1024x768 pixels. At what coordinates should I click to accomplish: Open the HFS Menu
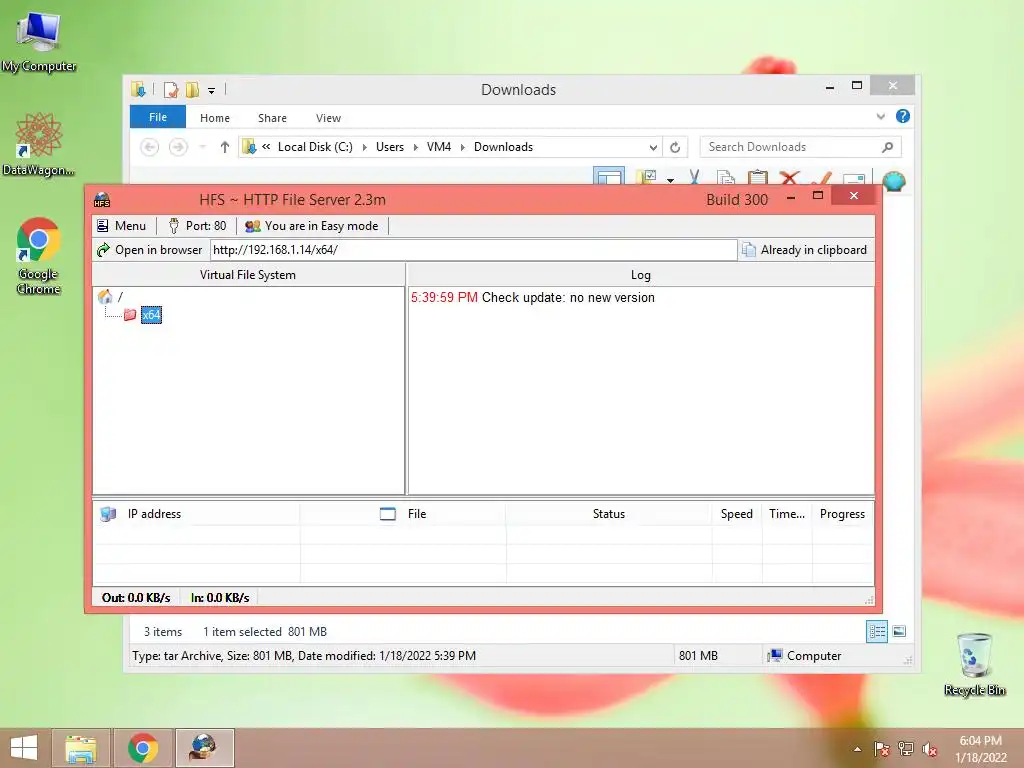click(x=121, y=226)
